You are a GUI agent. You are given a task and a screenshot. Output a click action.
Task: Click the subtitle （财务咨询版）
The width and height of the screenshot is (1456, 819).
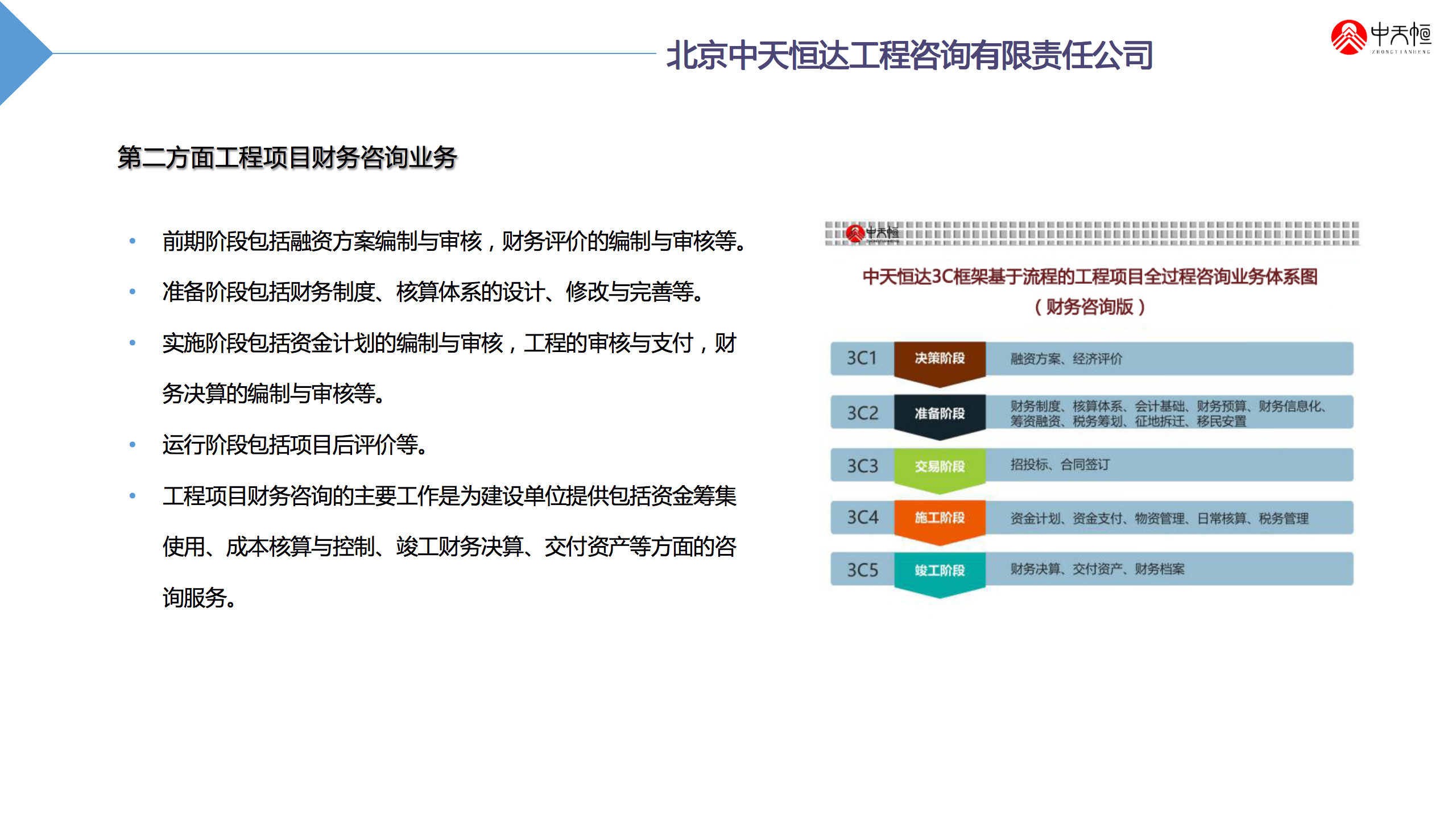(x=1090, y=307)
